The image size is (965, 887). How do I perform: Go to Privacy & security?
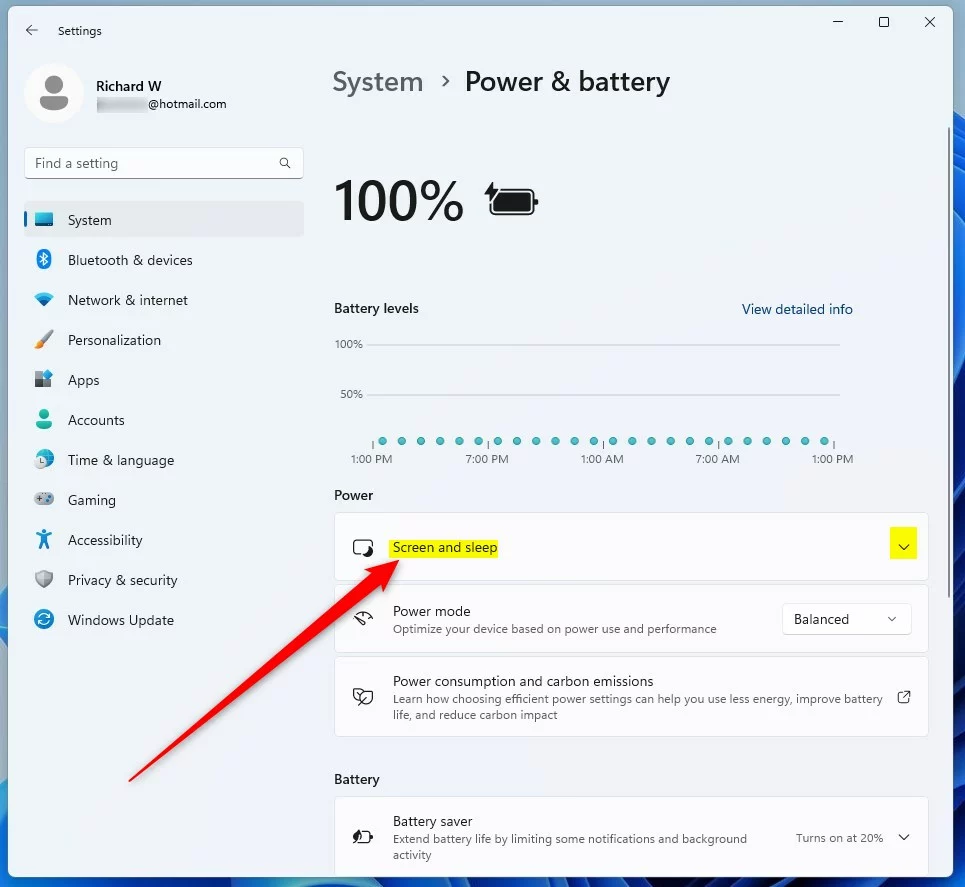[164, 580]
